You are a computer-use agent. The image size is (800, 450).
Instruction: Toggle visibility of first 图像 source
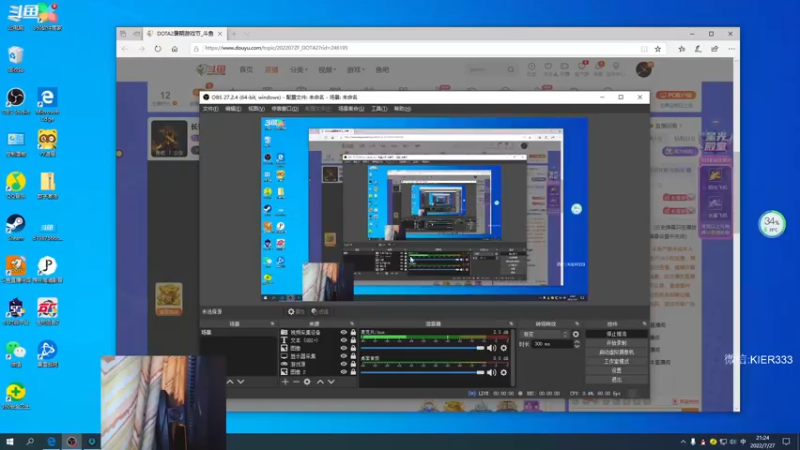click(x=343, y=348)
